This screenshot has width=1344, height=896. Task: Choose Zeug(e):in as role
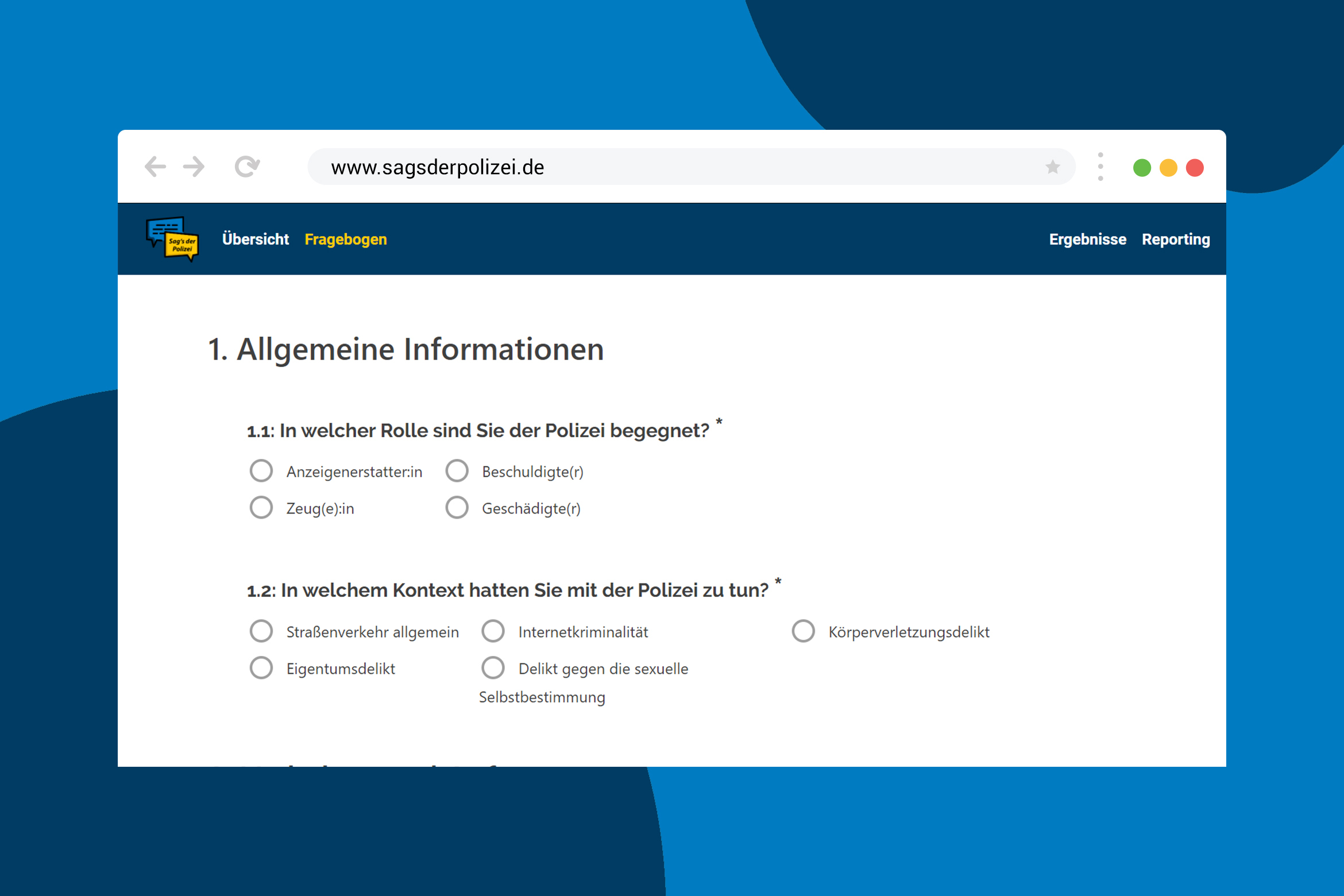(x=261, y=508)
